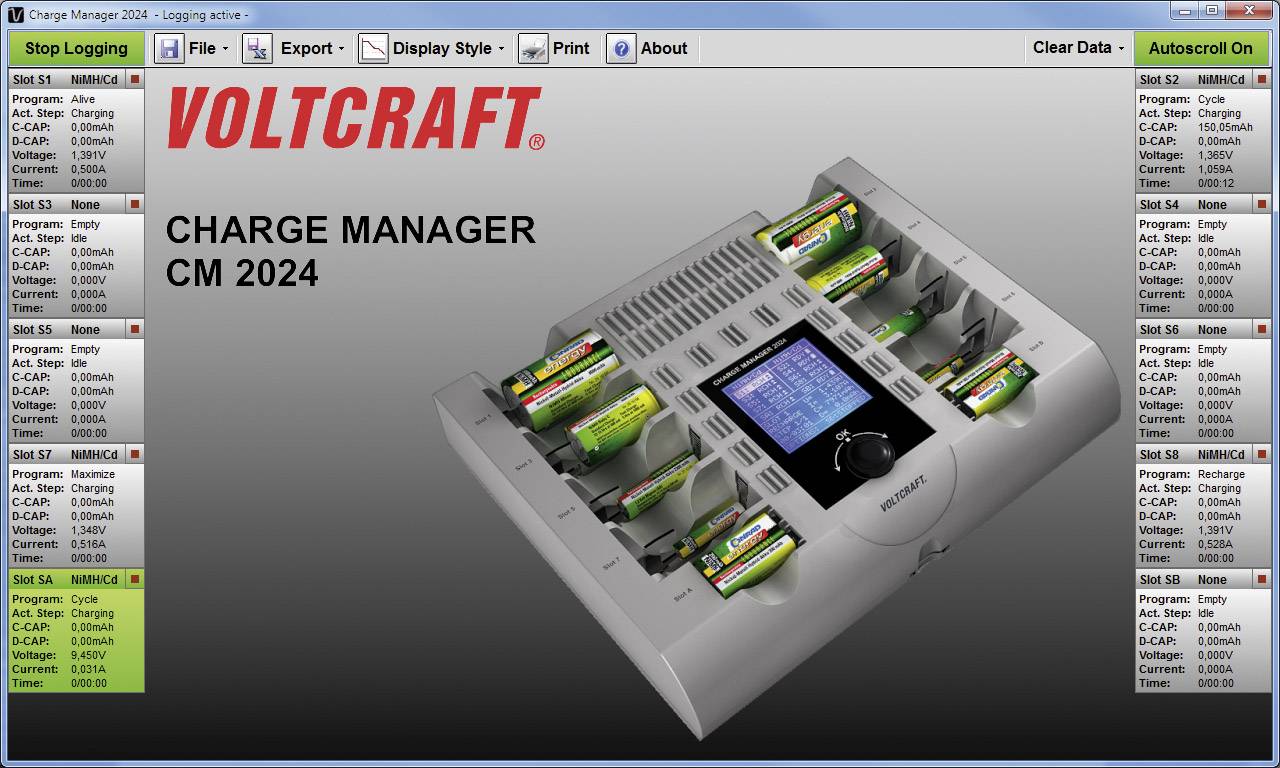Screen dimensions: 1280x768
Task: Expand the File dropdown arrow
Action: tap(225, 47)
